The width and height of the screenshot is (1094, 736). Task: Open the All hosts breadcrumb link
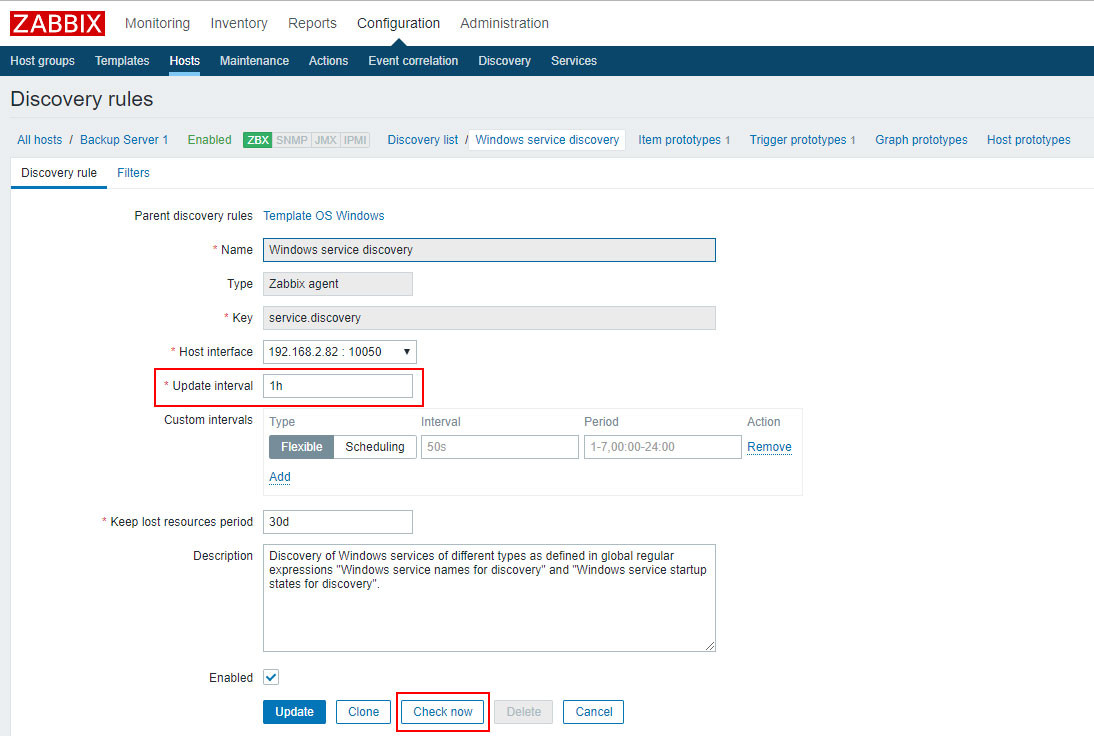click(x=39, y=140)
